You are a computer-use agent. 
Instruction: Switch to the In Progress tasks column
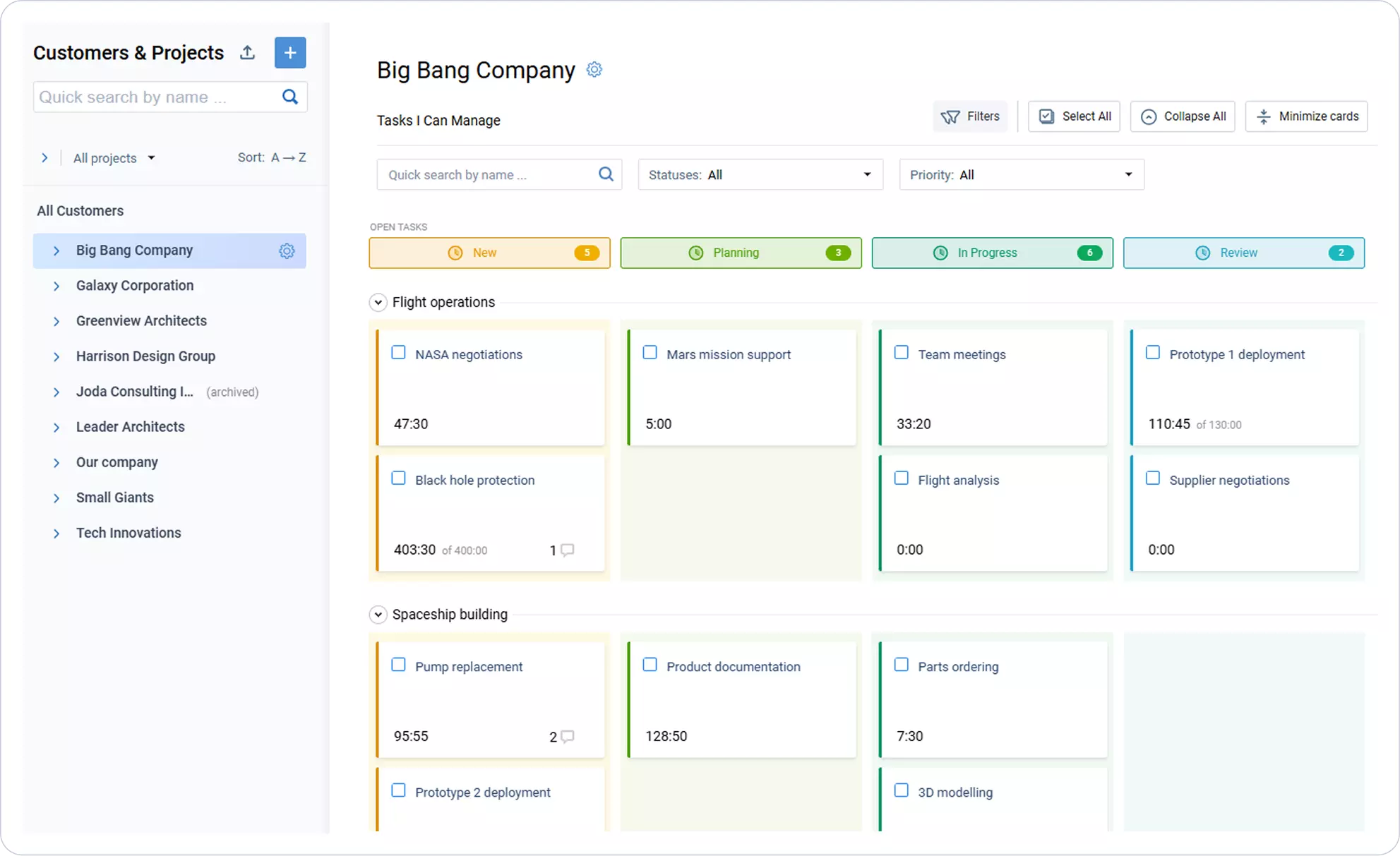pyautogui.click(x=992, y=253)
